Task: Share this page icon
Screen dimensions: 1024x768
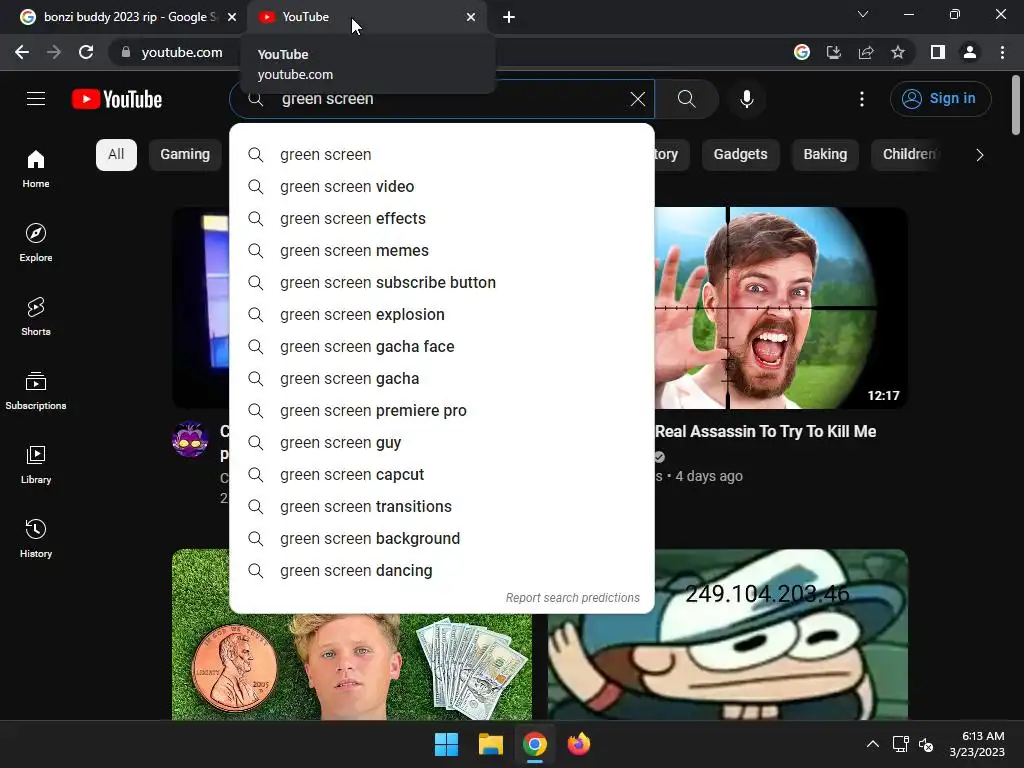Action: (x=866, y=52)
